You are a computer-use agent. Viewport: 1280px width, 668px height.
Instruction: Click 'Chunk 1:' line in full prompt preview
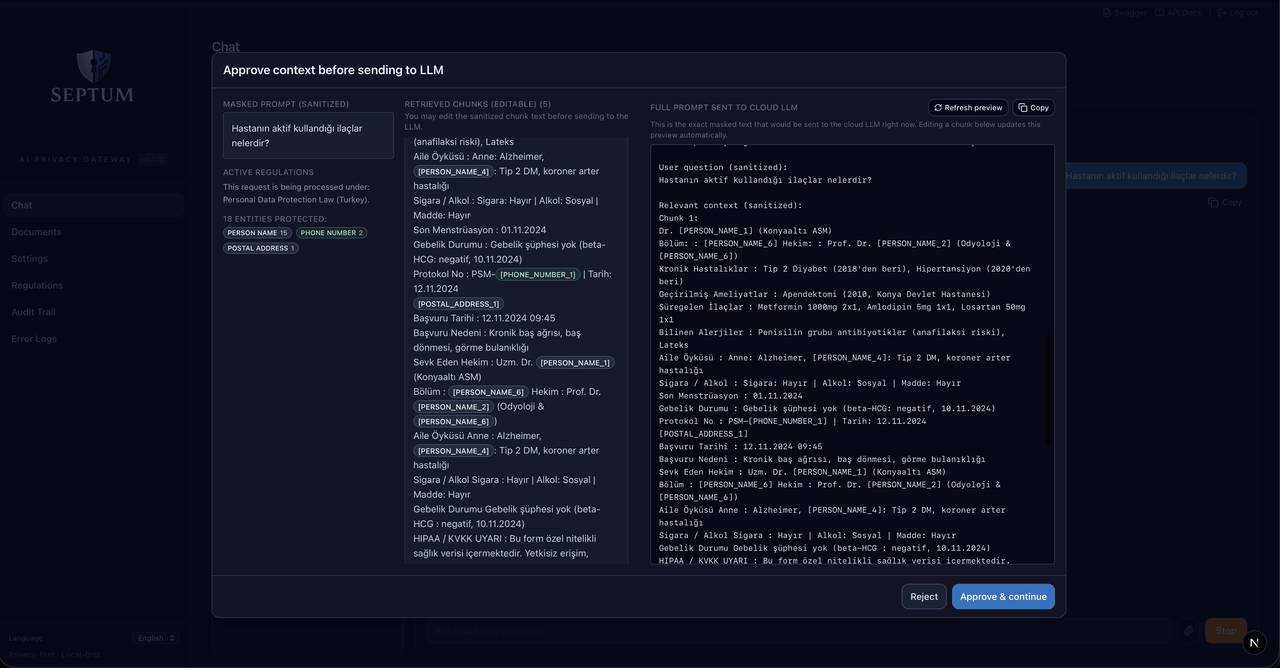(x=679, y=218)
